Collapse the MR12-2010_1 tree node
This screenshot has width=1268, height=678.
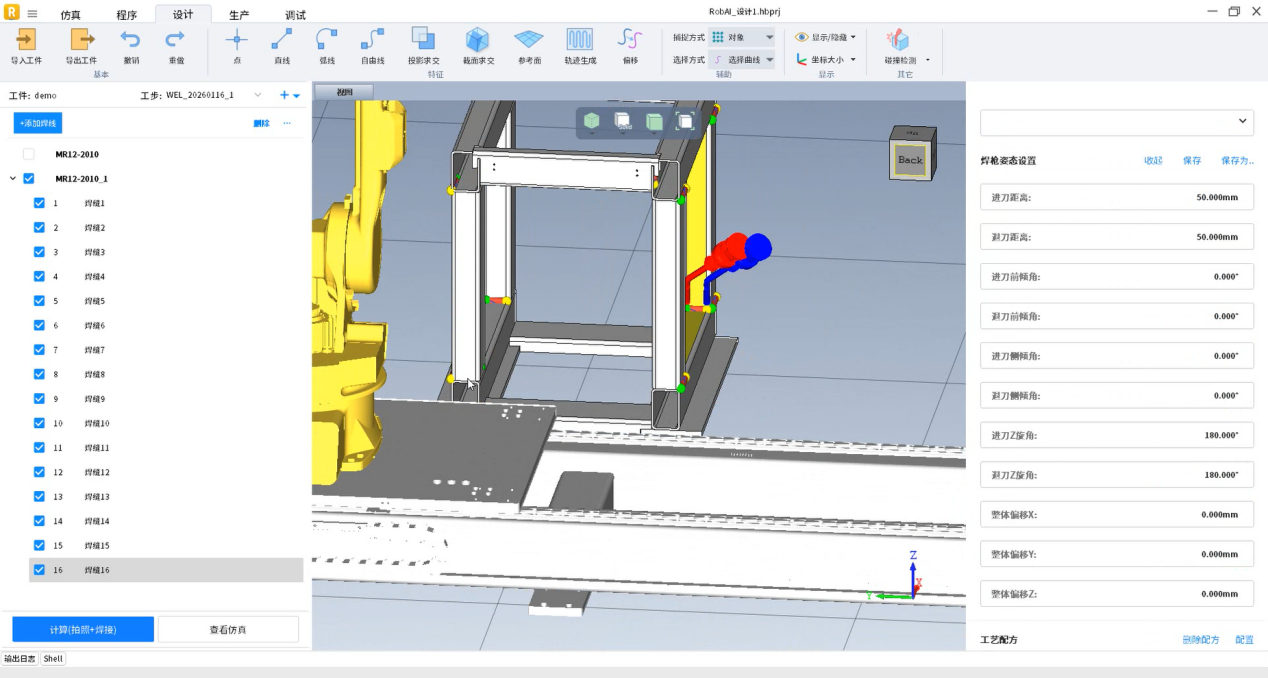13,179
